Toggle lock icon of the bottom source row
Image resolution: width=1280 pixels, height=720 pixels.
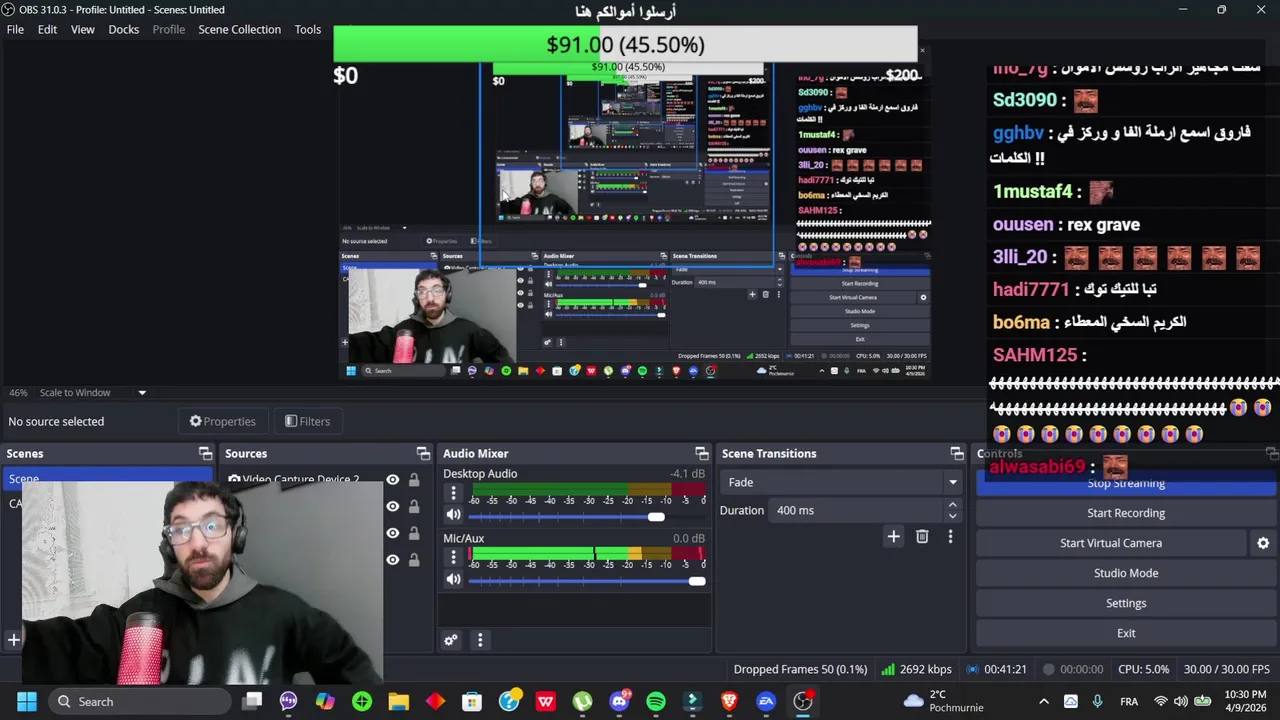tap(414, 560)
